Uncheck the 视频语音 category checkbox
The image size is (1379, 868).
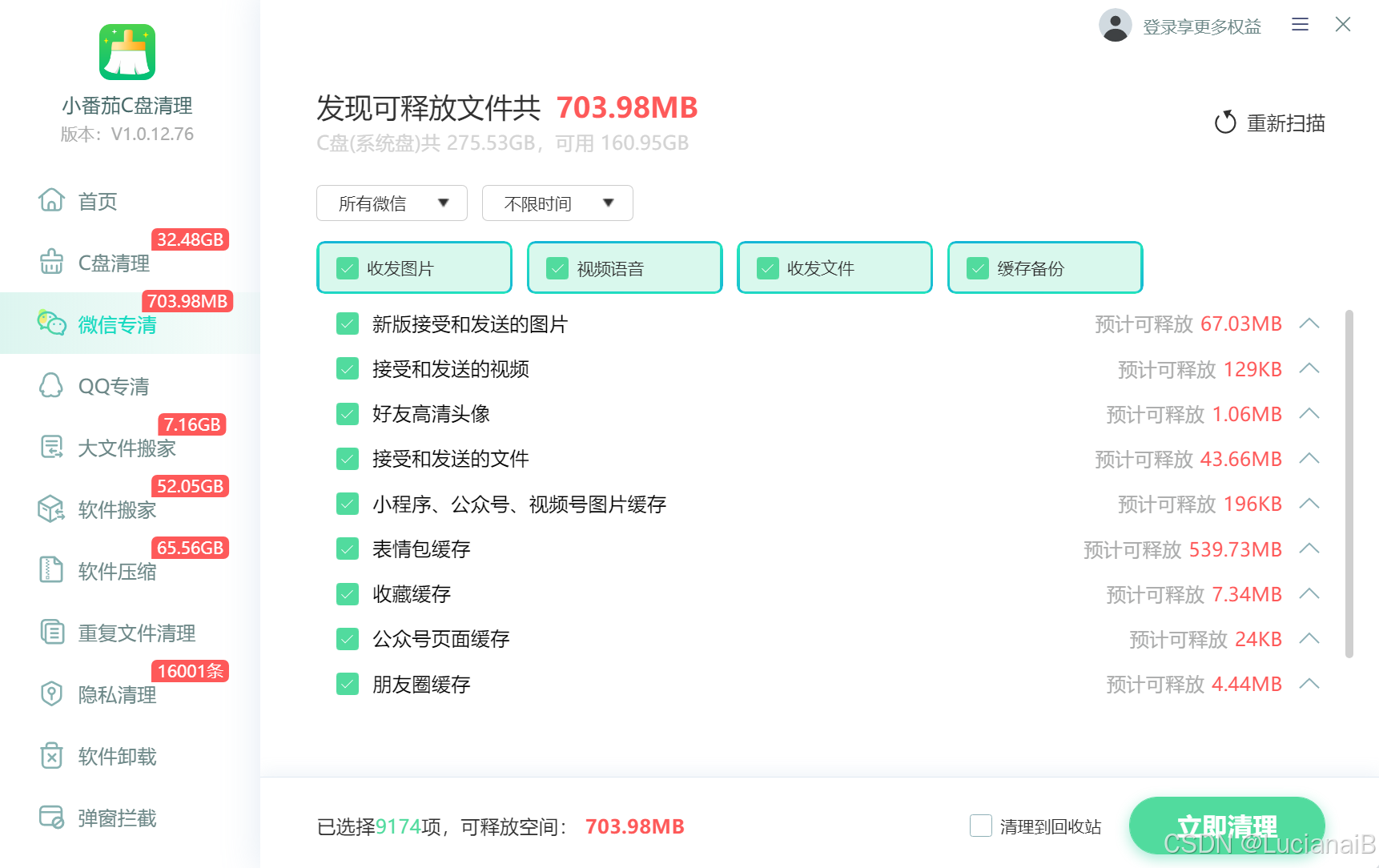(557, 268)
